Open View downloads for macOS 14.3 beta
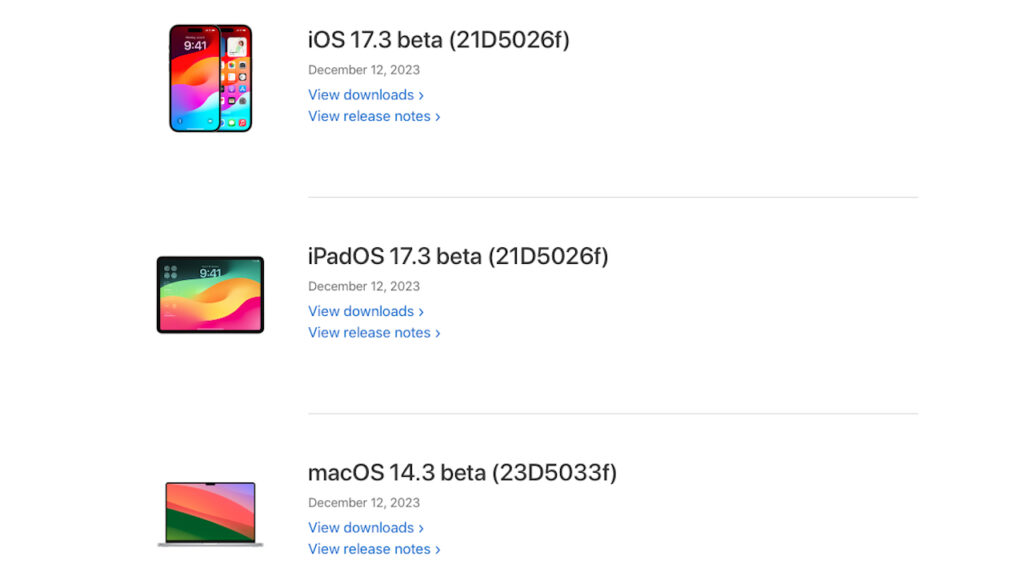The height and width of the screenshot is (576, 1024). pos(361,527)
